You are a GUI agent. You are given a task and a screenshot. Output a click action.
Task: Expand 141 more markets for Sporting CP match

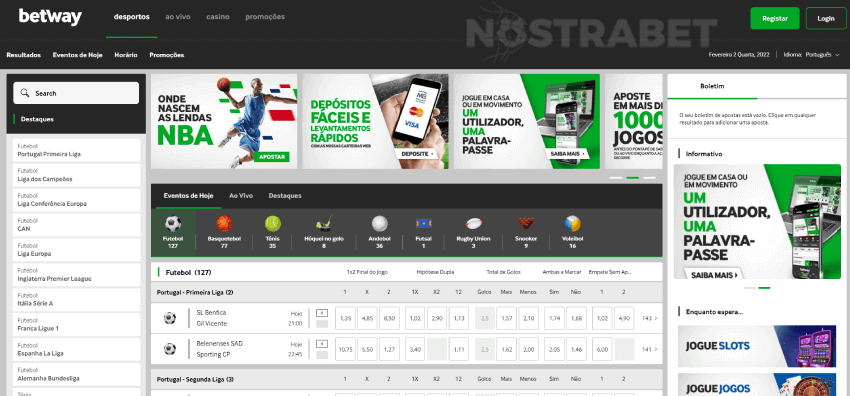pos(649,349)
